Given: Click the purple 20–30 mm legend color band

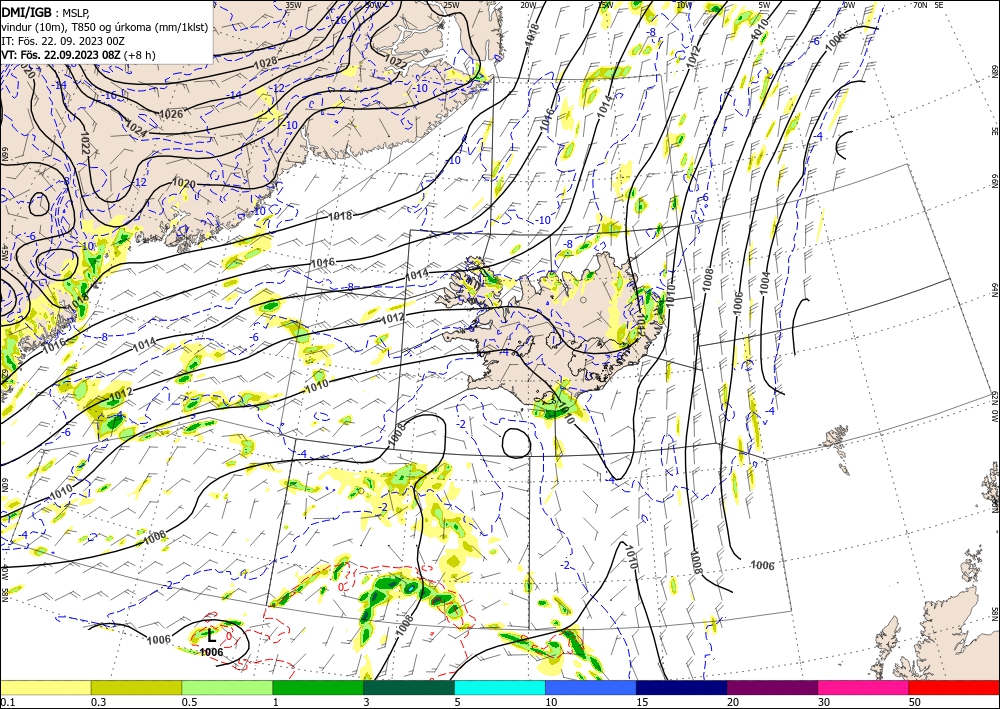Looking at the screenshot, I should pyautogui.click(x=772, y=687).
